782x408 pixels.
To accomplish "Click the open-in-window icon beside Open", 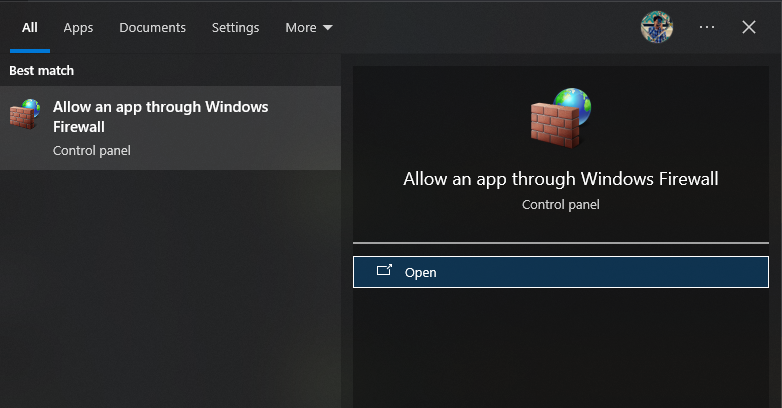I will 385,270.
